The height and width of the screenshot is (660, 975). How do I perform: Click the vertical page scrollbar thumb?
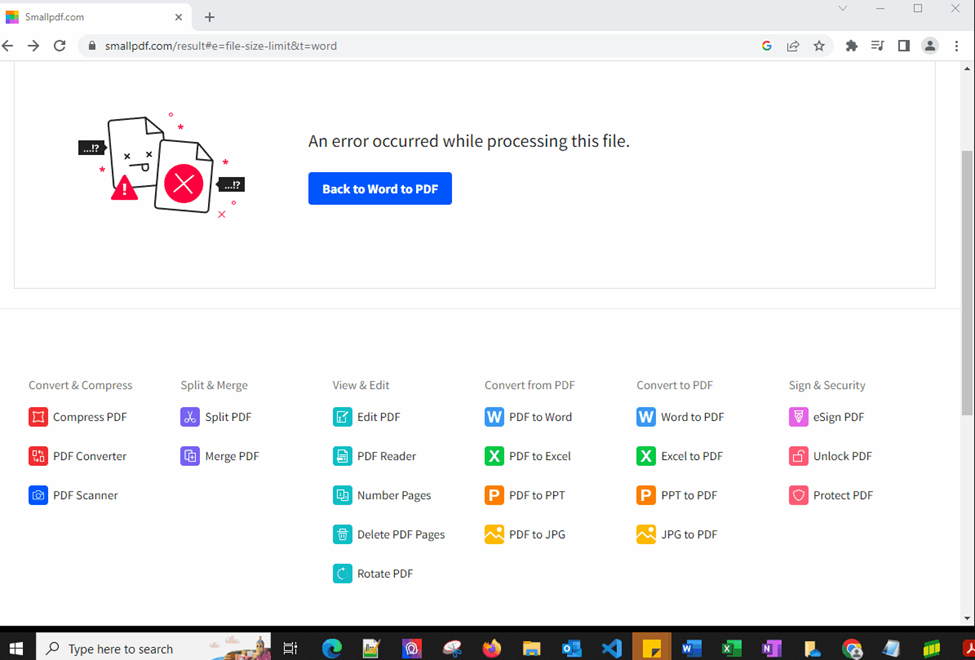[x=967, y=283]
